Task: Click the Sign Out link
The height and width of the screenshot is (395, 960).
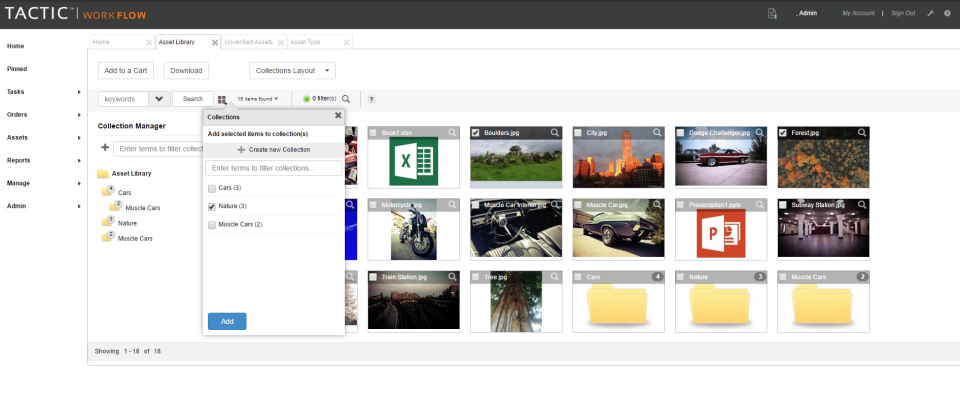Action: tap(903, 13)
